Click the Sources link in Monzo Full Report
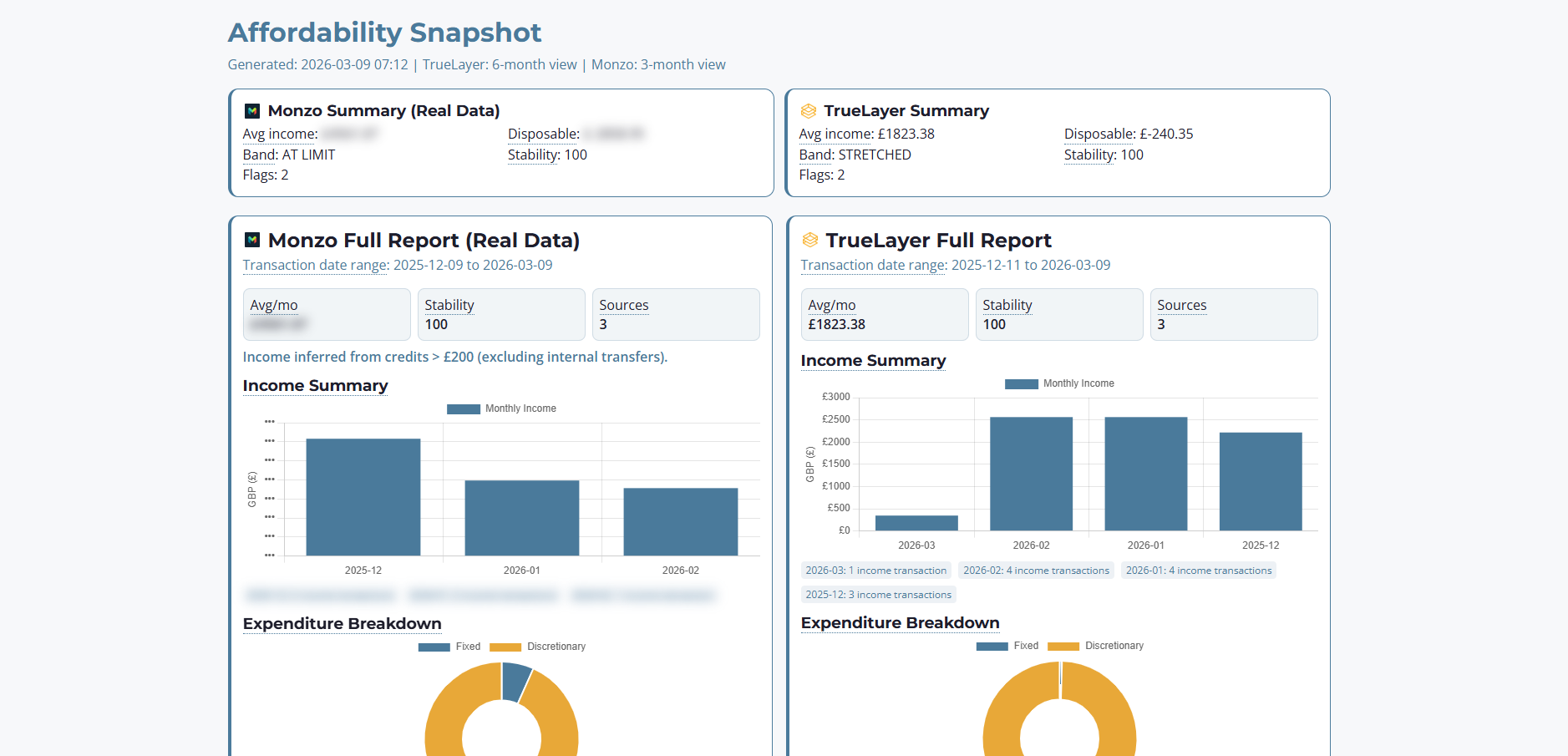This screenshot has width=1568, height=756. pos(623,305)
